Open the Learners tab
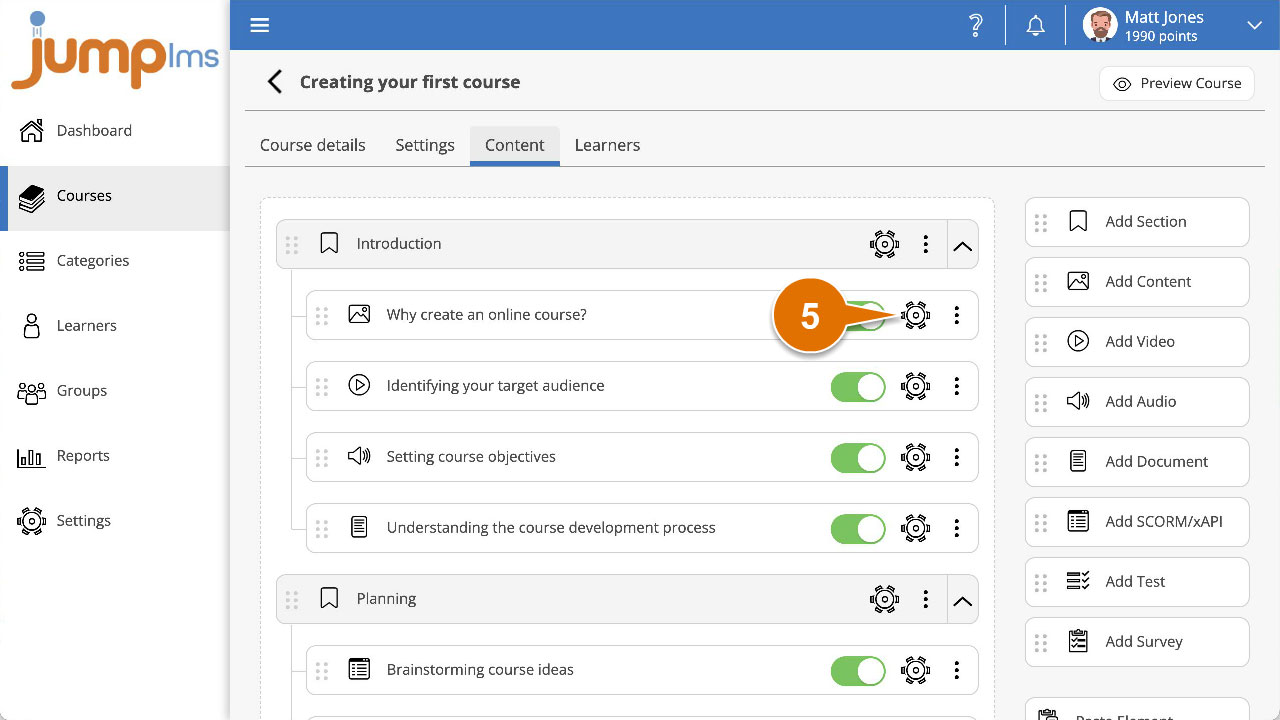The width and height of the screenshot is (1280, 720). coord(607,145)
